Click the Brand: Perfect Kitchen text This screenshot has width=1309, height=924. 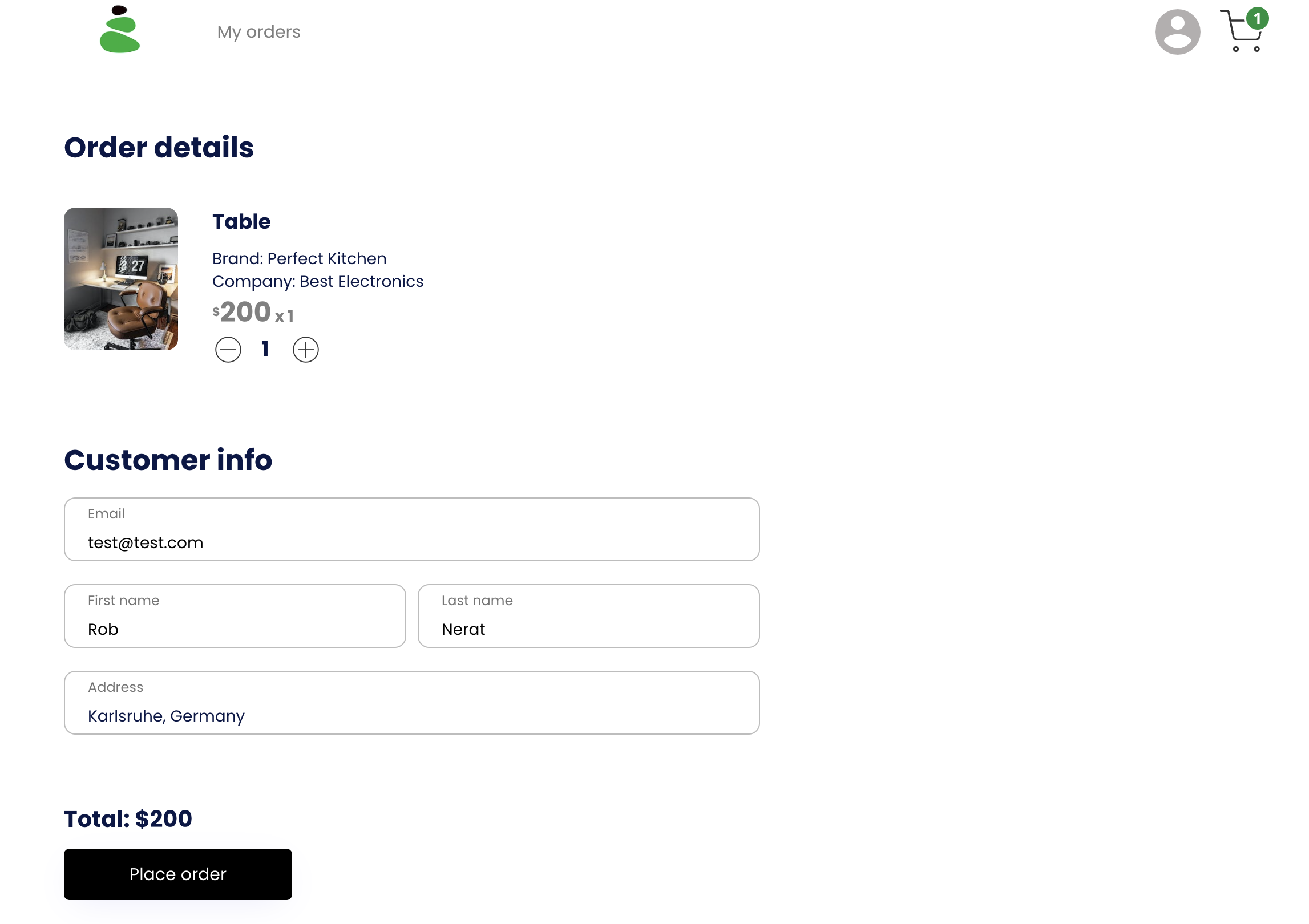[300, 258]
